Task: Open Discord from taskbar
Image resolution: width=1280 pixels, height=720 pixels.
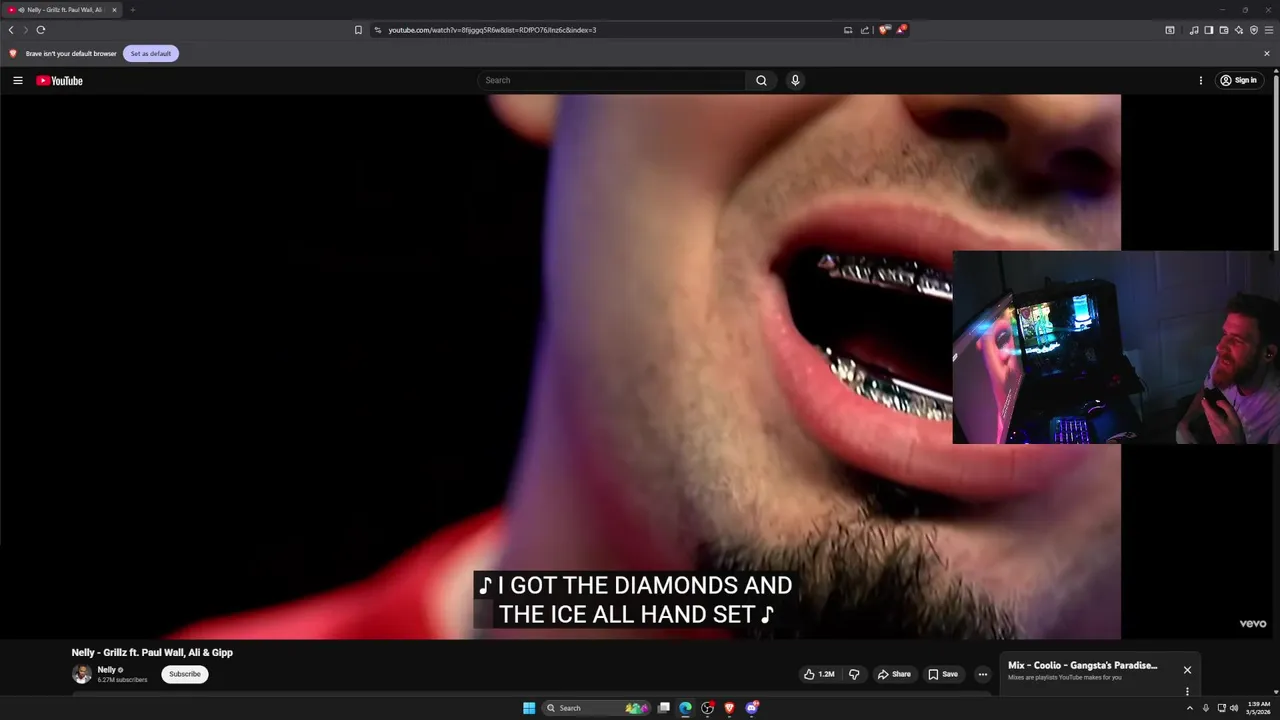Action: point(751,708)
